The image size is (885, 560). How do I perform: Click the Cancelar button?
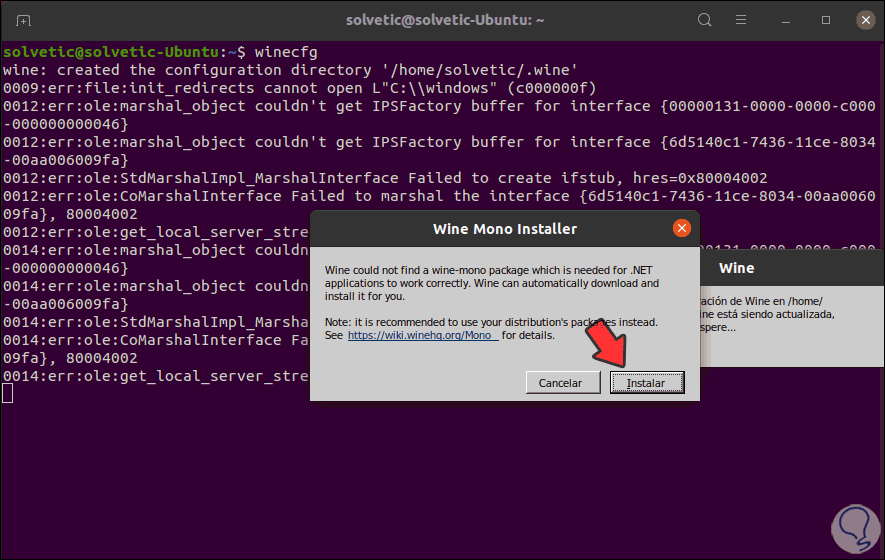coord(563,383)
